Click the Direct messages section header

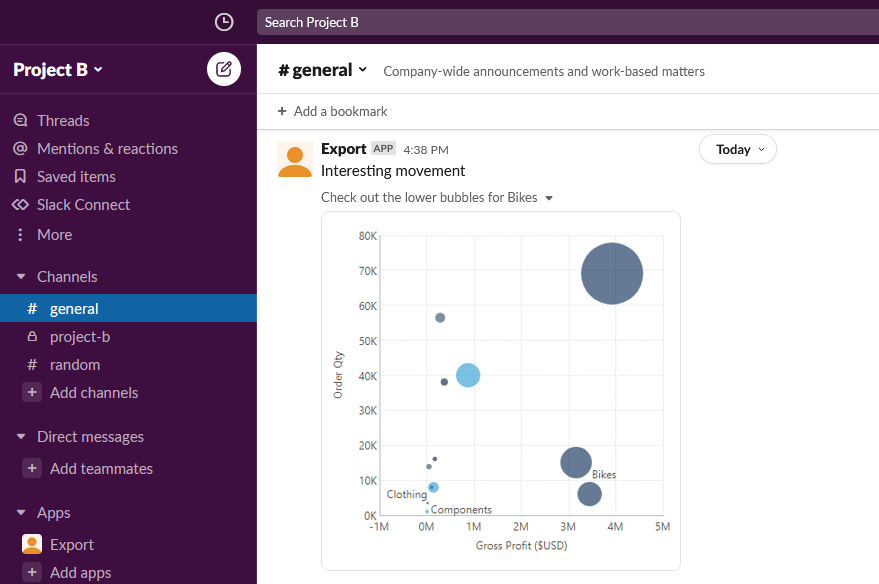click(90, 437)
